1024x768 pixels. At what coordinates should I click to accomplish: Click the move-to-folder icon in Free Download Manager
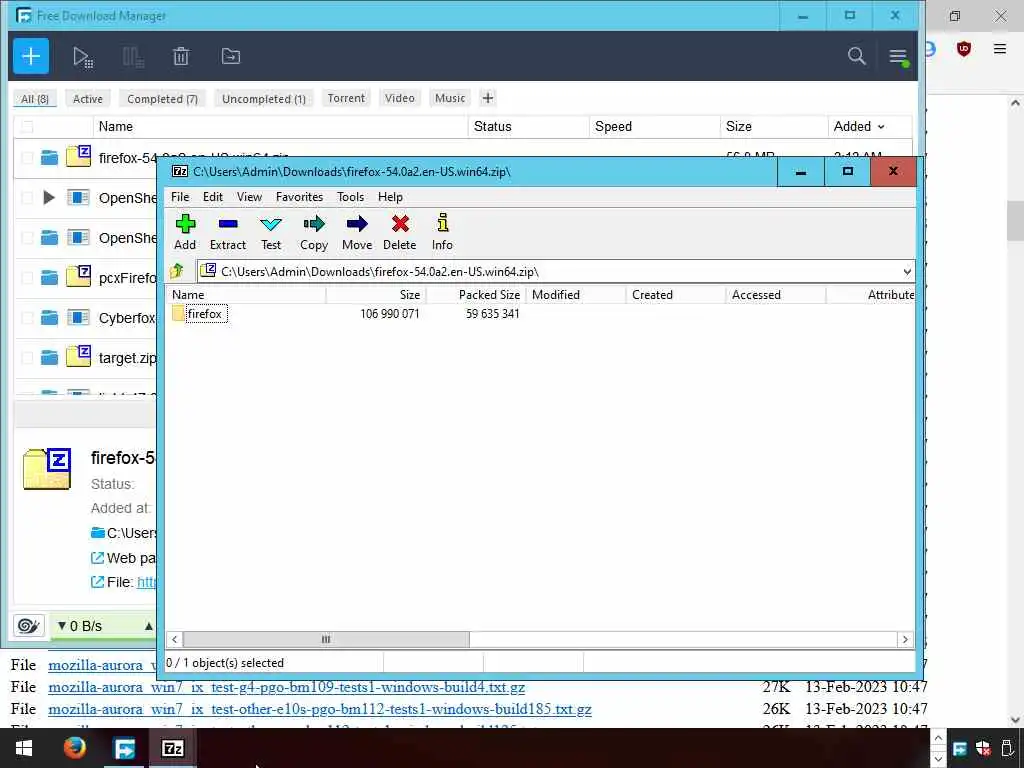(231, 57)
